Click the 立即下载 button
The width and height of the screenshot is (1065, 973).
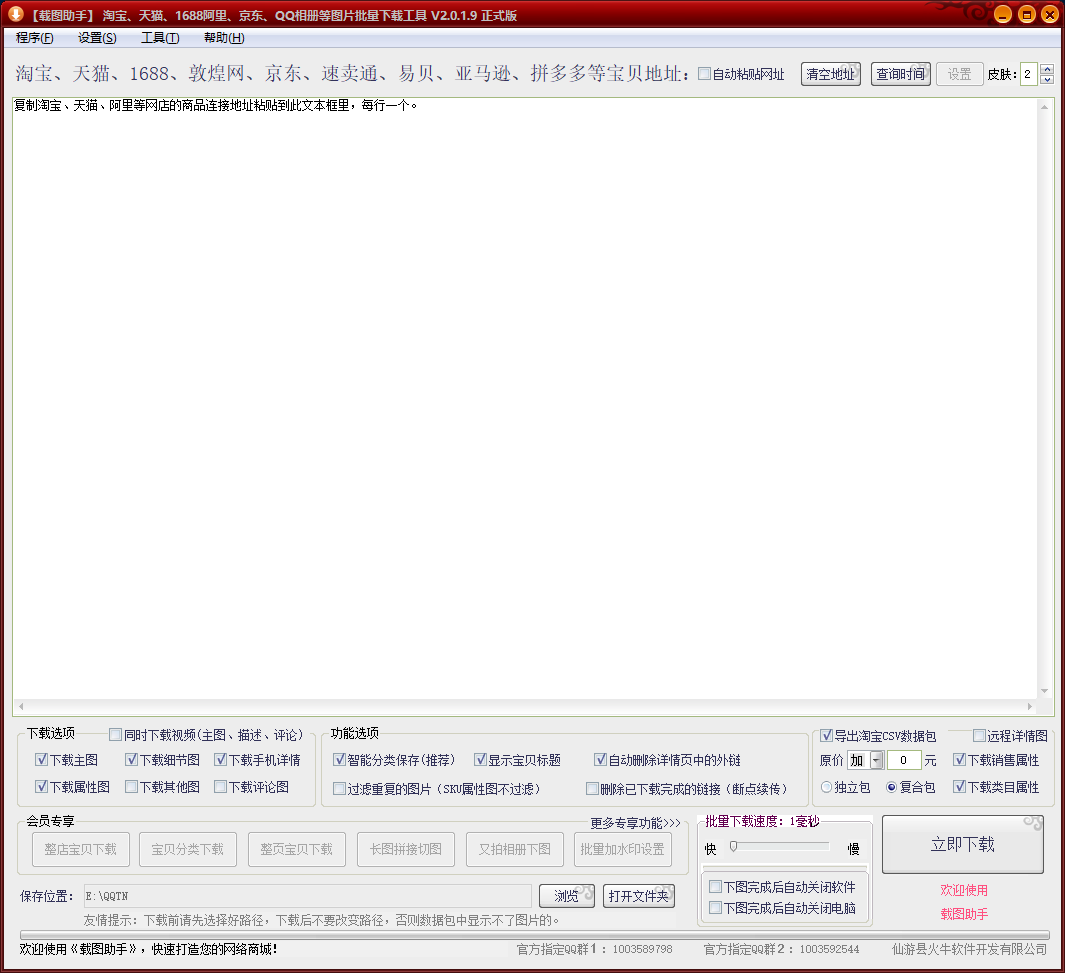pos(962,844)
